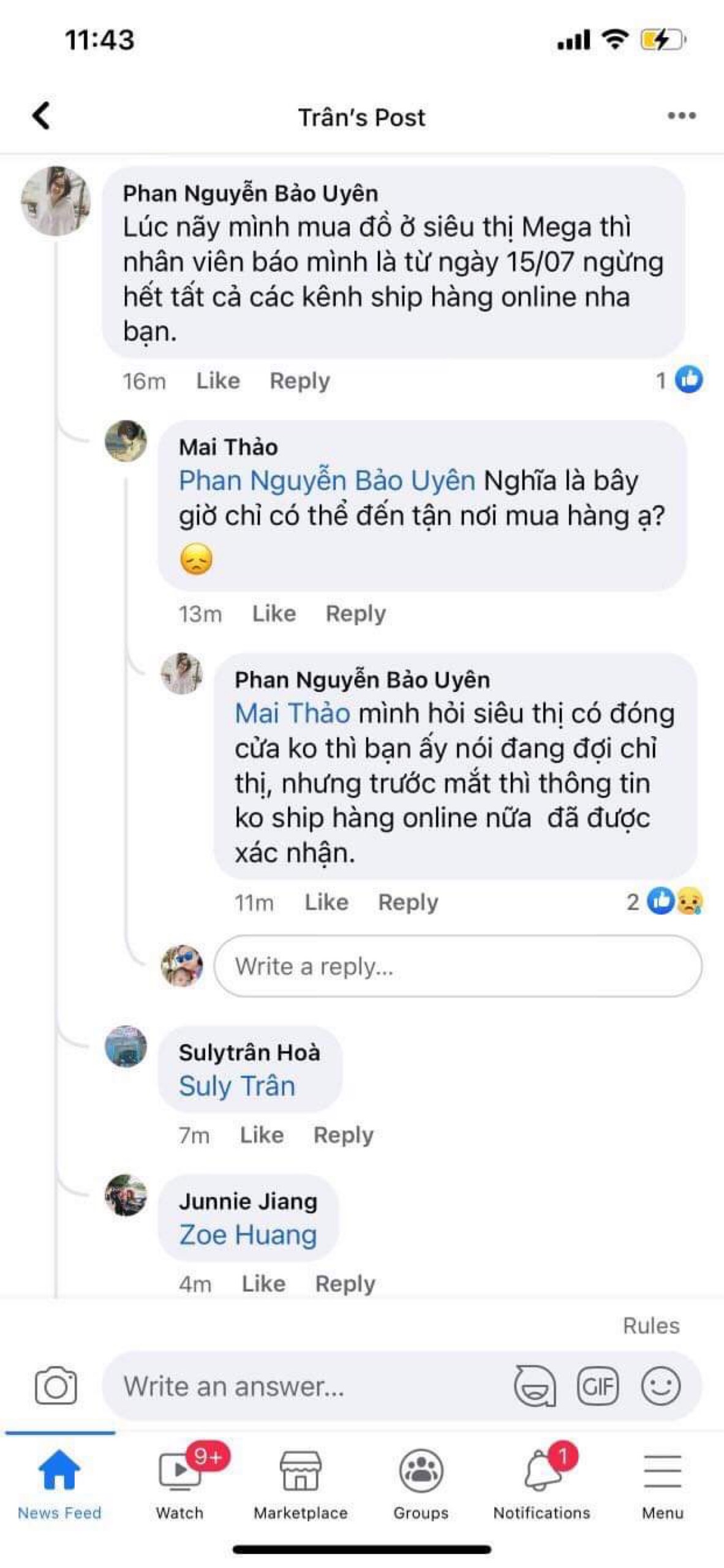Viewport: 724px width, 1568px height.
Task: Open the Marketplace tab
Action: (x=300, y=1483)
